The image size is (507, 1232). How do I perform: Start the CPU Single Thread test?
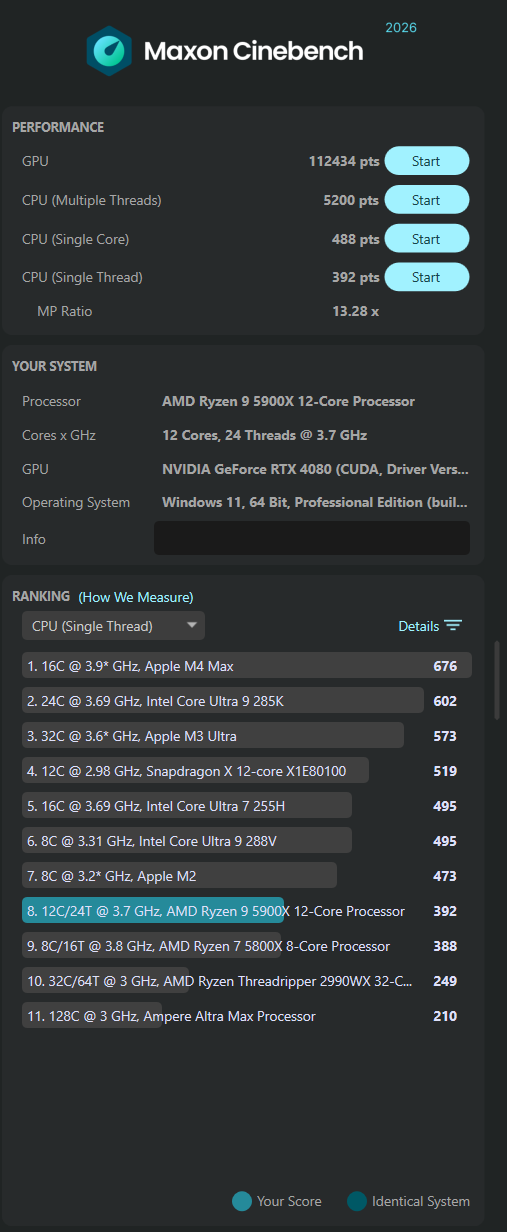pos(426,277)
